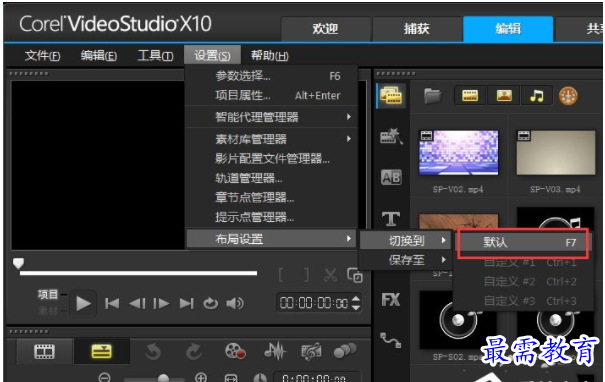The image size is (605, 382).
Task: Expand Layout Settings (布局设置) submenu
Action: tap(272, 239)
